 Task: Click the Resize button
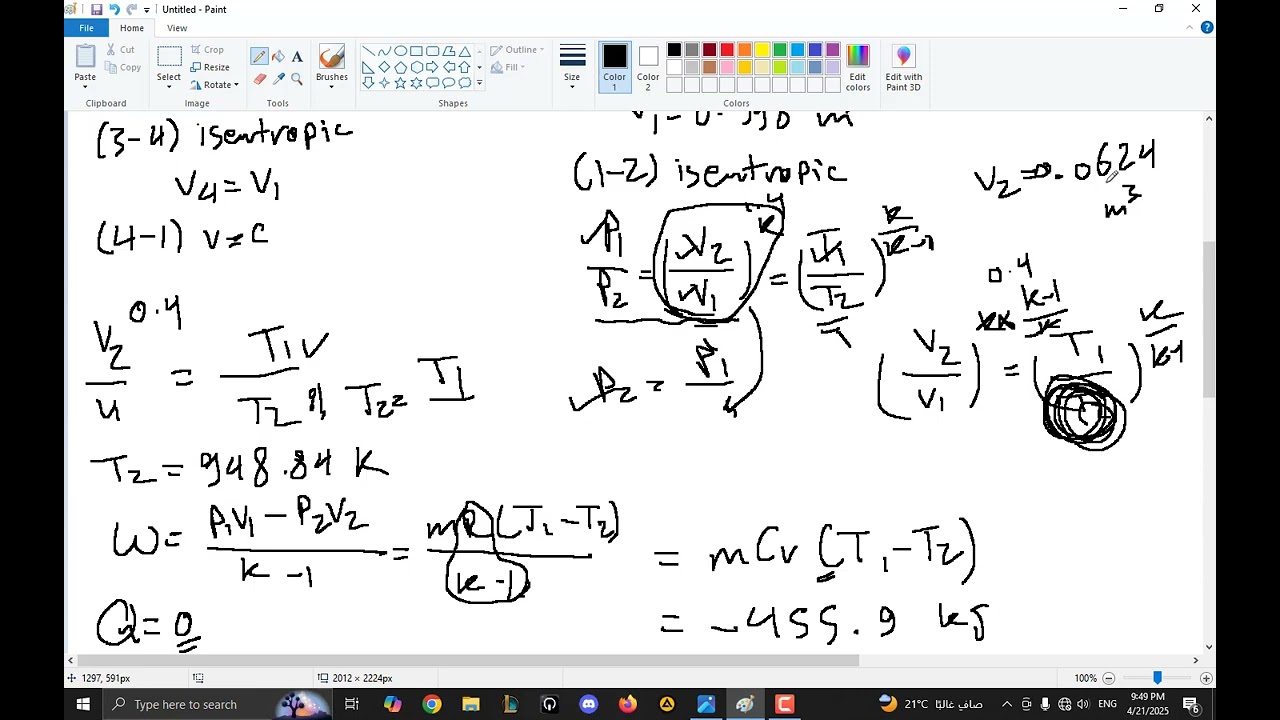click(x=210, y=67)
